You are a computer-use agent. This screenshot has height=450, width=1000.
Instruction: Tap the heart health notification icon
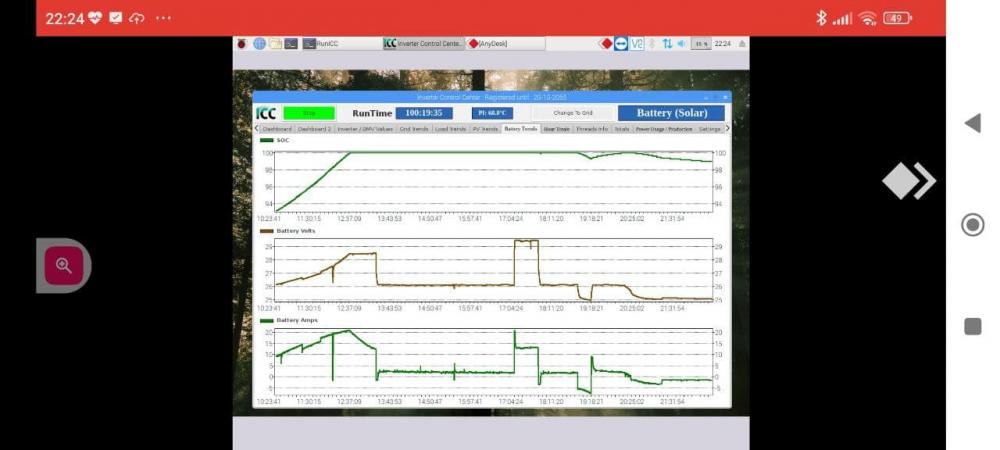click(x=94, y=18)
